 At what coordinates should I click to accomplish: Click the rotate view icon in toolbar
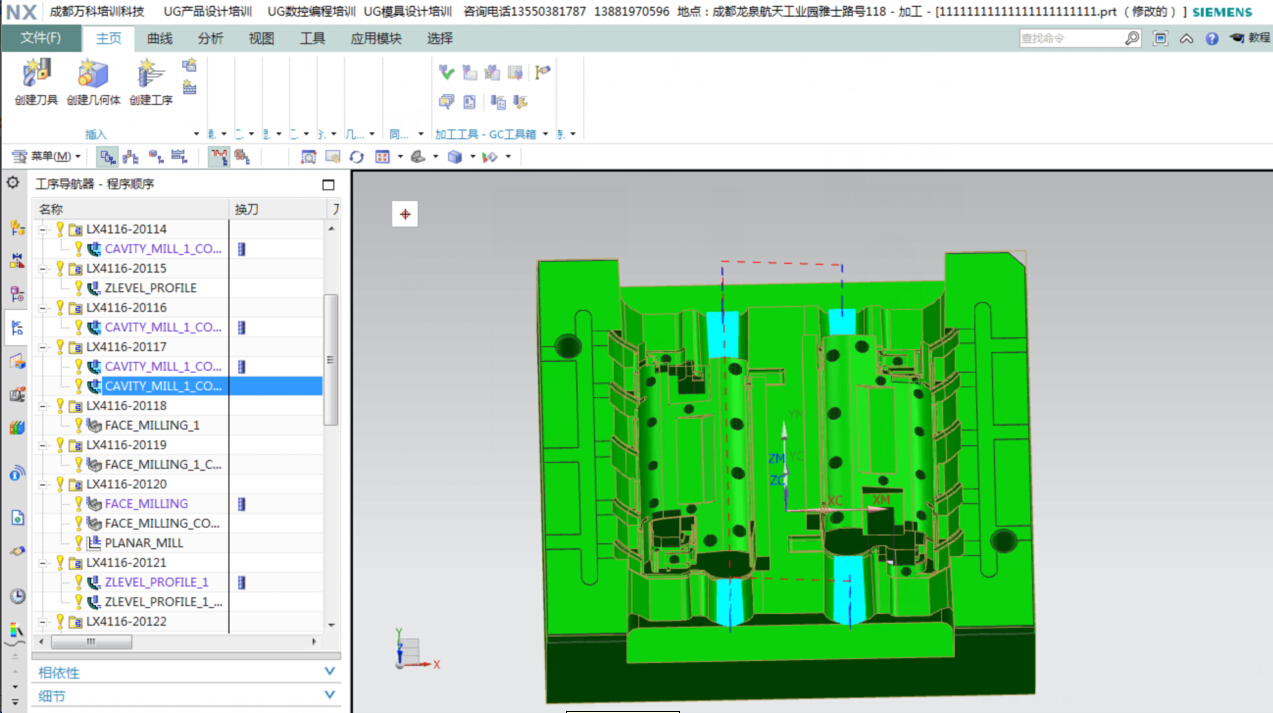(356, 157)
